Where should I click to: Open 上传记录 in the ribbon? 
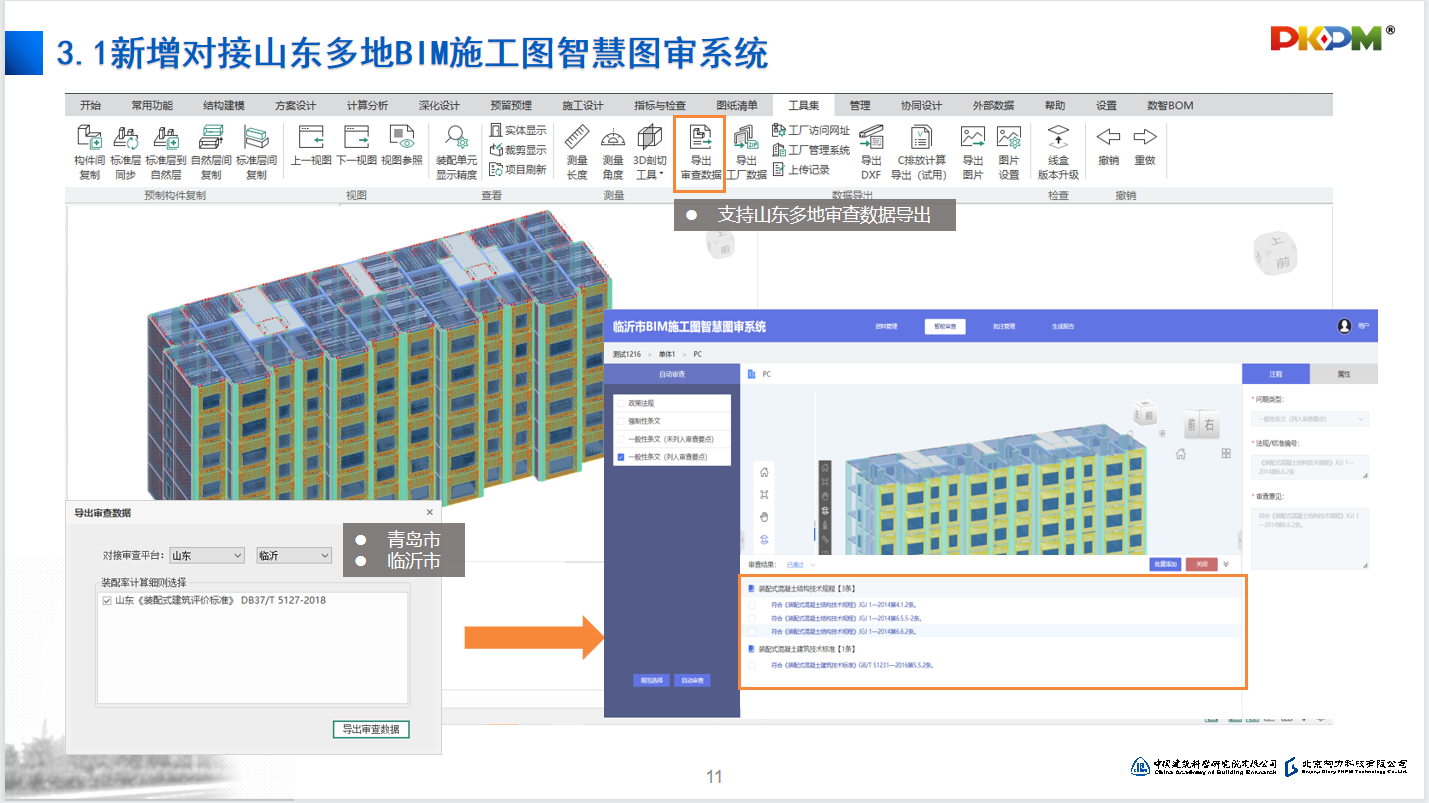point(801,170)
